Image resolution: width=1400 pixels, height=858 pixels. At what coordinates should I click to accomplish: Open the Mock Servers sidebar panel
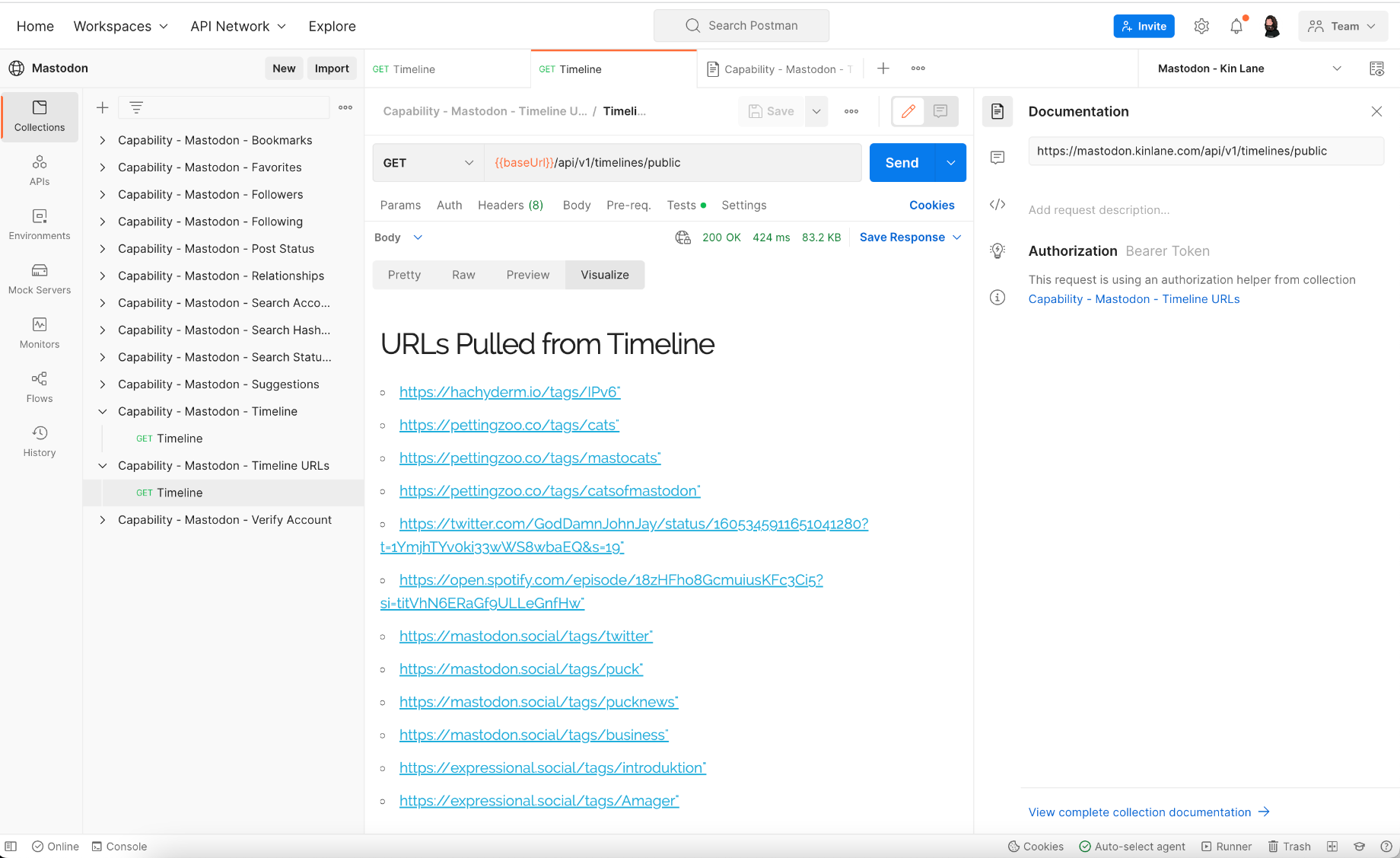40,279
